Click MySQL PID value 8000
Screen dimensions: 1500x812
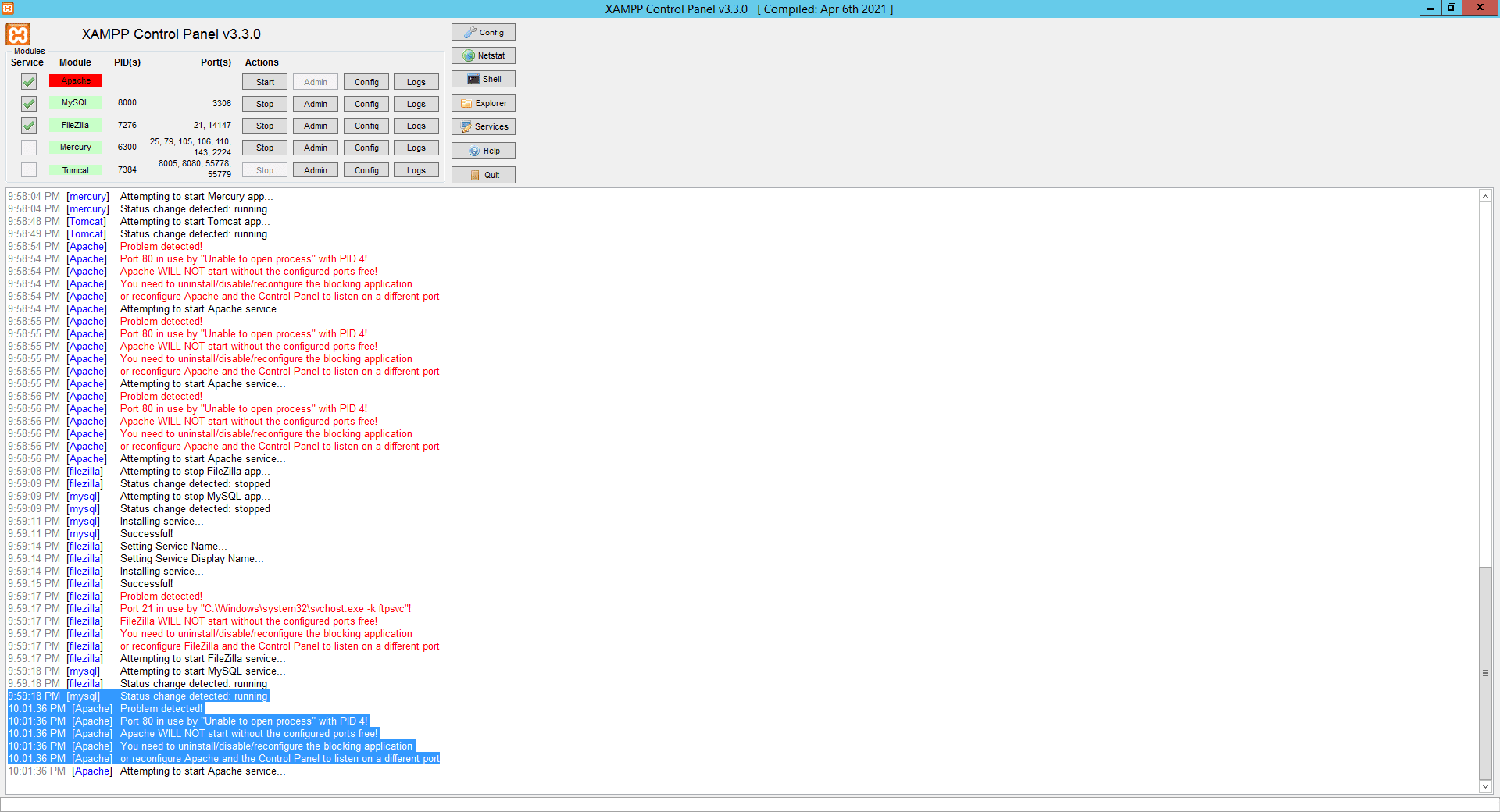(127, 103)
